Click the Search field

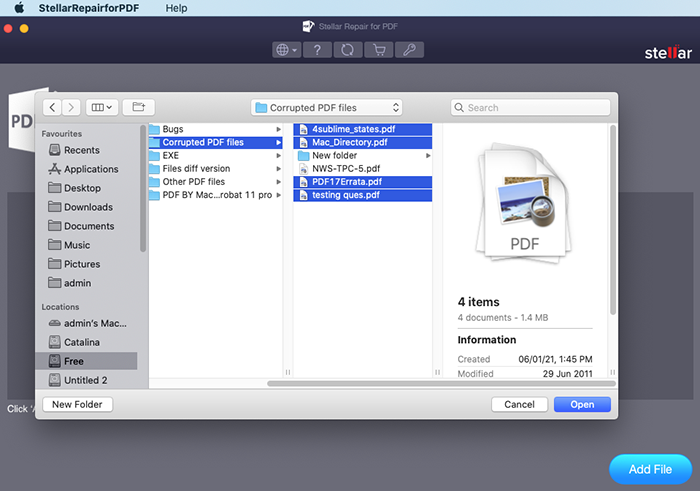point(530,107)
